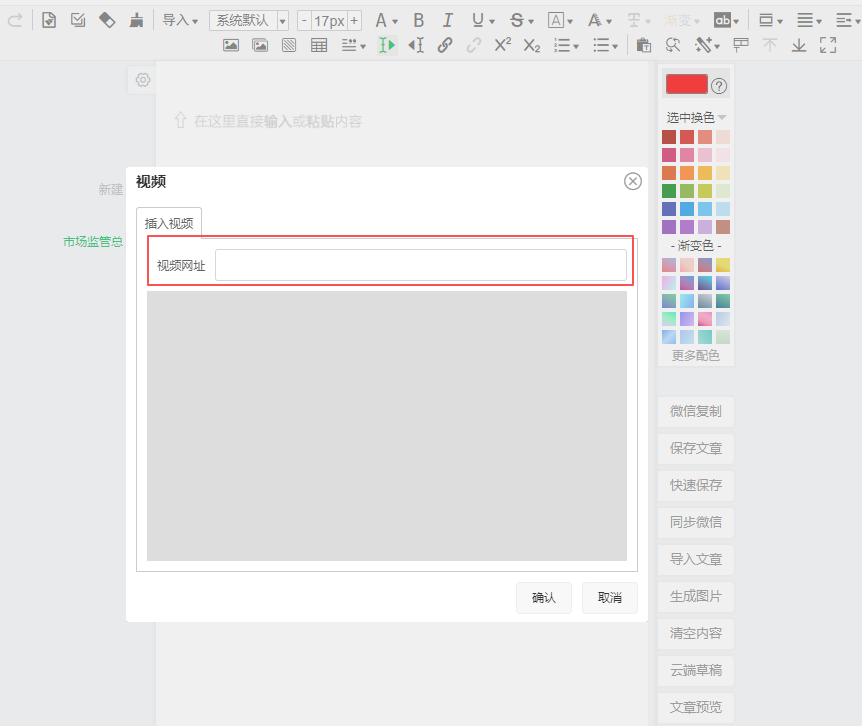
Task: Click the 取消 button
Action: point(609,598)
